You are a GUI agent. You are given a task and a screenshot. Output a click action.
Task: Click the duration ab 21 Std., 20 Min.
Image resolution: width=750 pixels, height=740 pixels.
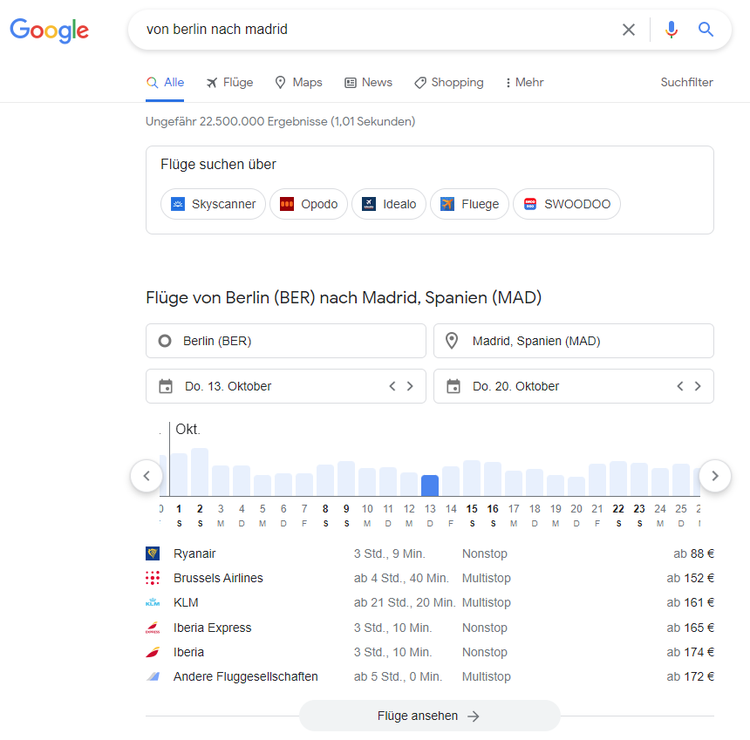click(x=404, y=603)
